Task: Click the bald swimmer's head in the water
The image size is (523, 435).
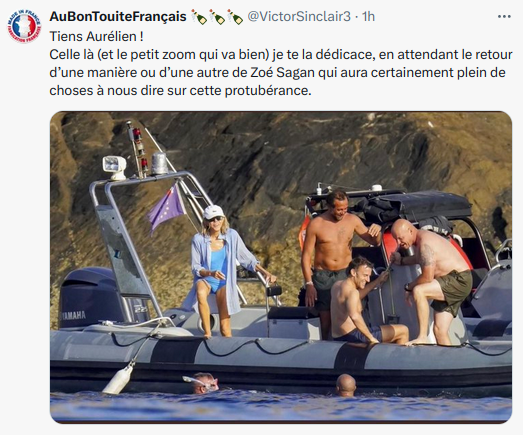Action: (346, 385)
